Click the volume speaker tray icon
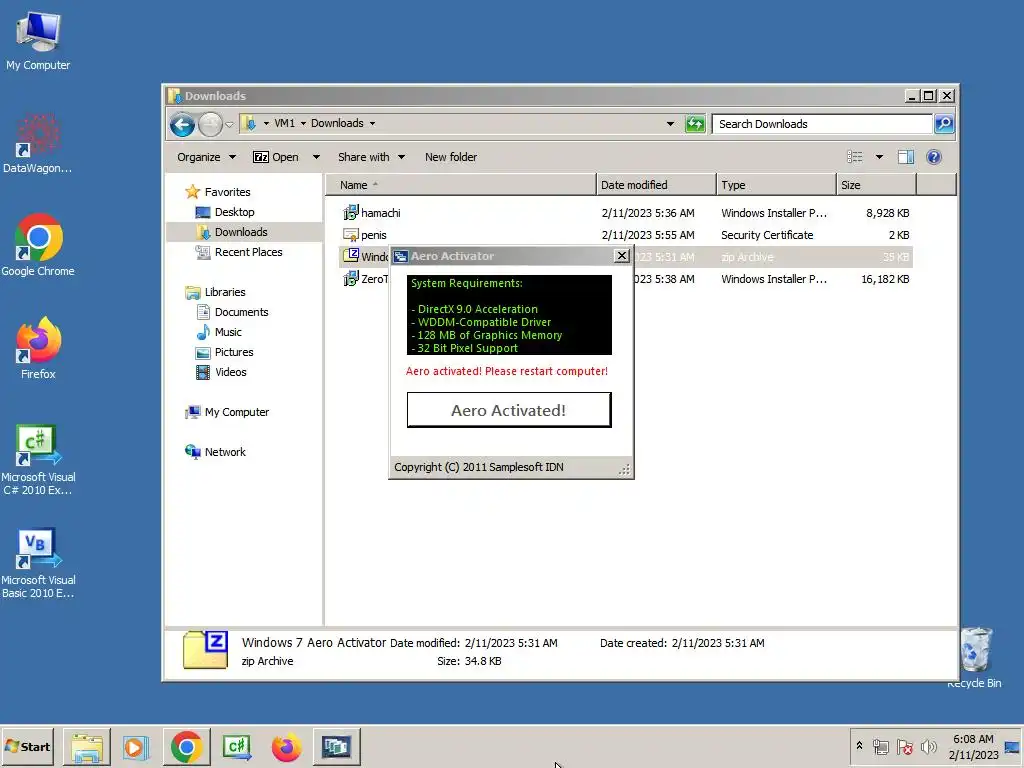 click(928, 746)
